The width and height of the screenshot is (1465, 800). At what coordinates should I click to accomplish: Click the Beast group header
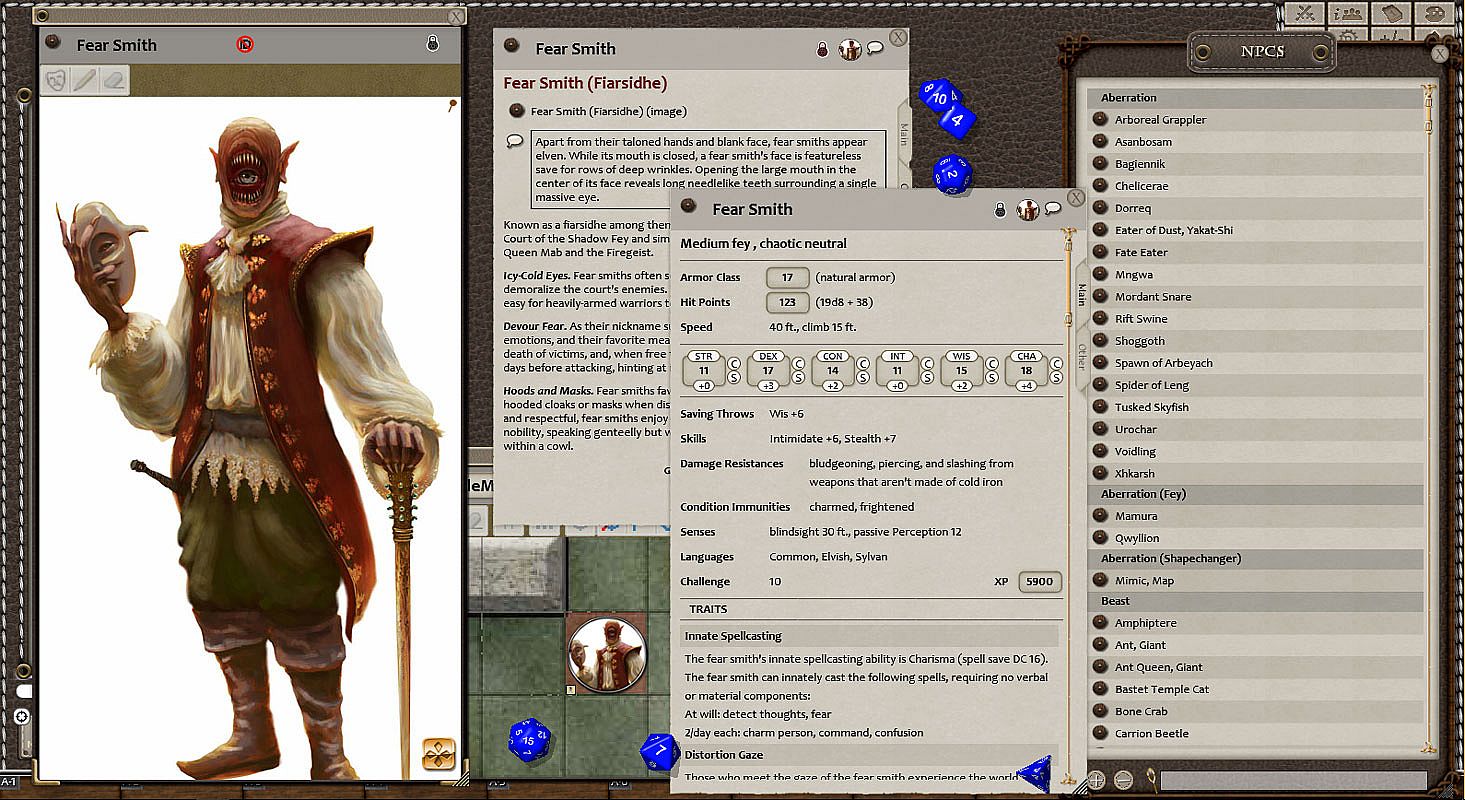(1255, 601)
